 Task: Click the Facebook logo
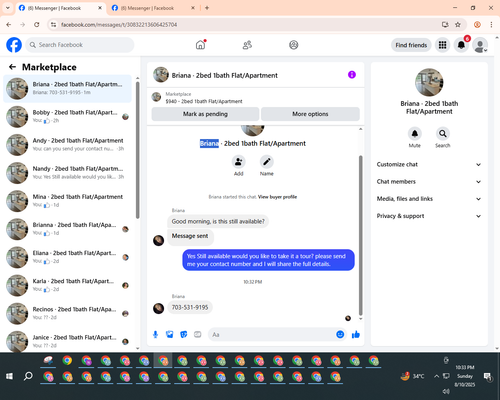tap(14, 45)
